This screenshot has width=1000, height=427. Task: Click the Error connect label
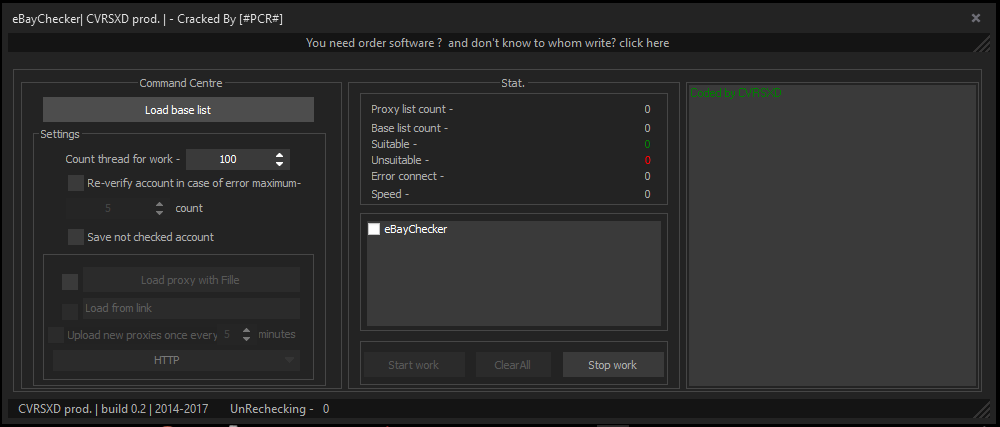pyautogui.click(x=408, y=176)
